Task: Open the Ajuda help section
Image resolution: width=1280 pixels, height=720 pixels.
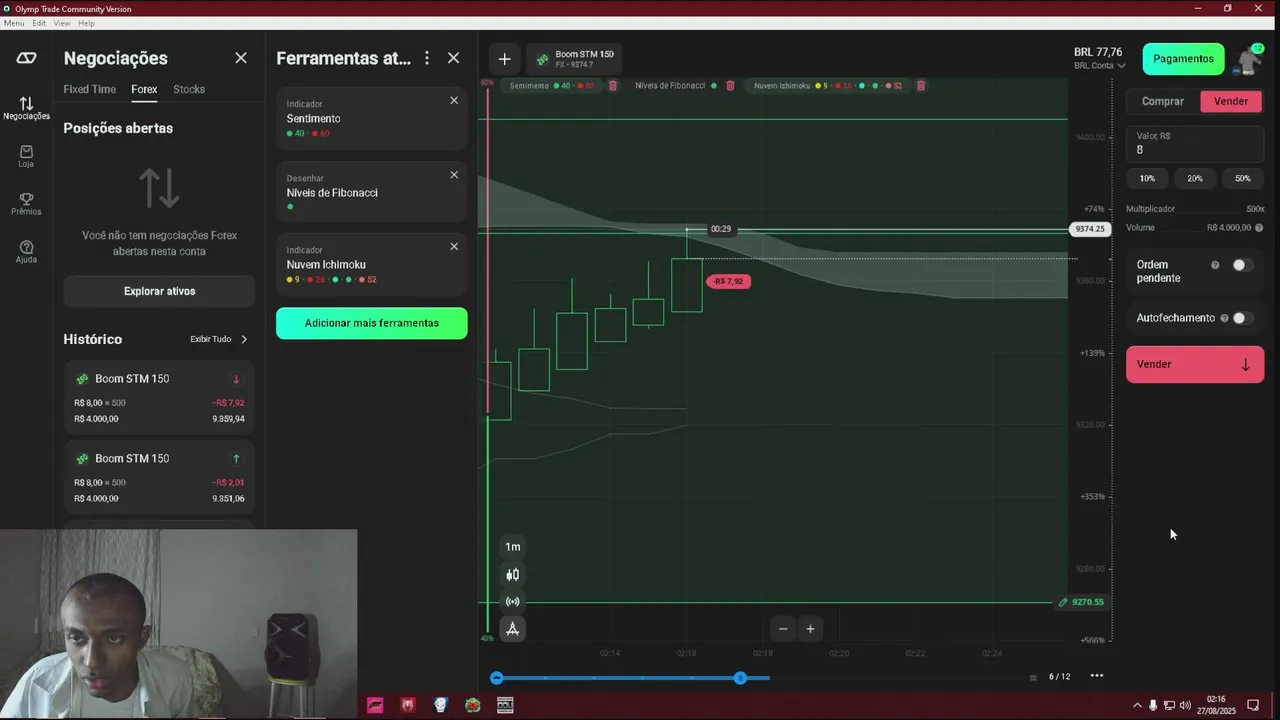Action: click(26, 252)
